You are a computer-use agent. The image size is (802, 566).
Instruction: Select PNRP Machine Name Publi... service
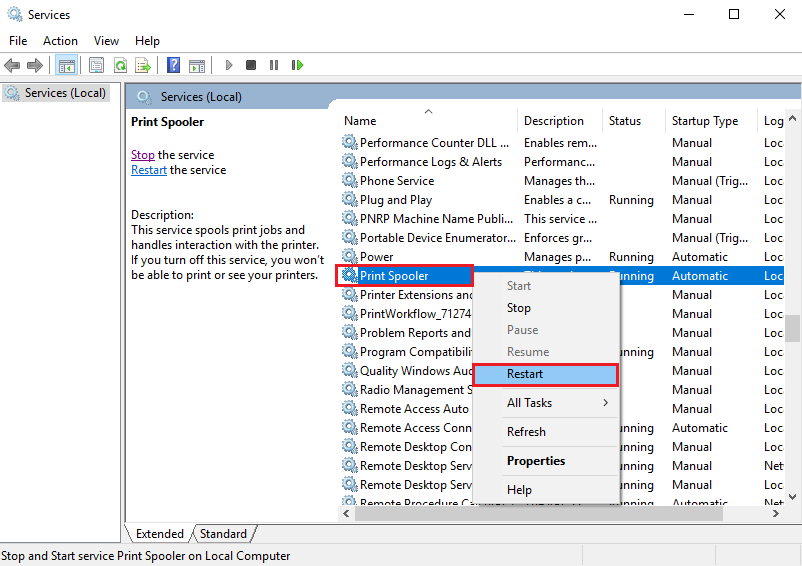(x=561, y=219)
